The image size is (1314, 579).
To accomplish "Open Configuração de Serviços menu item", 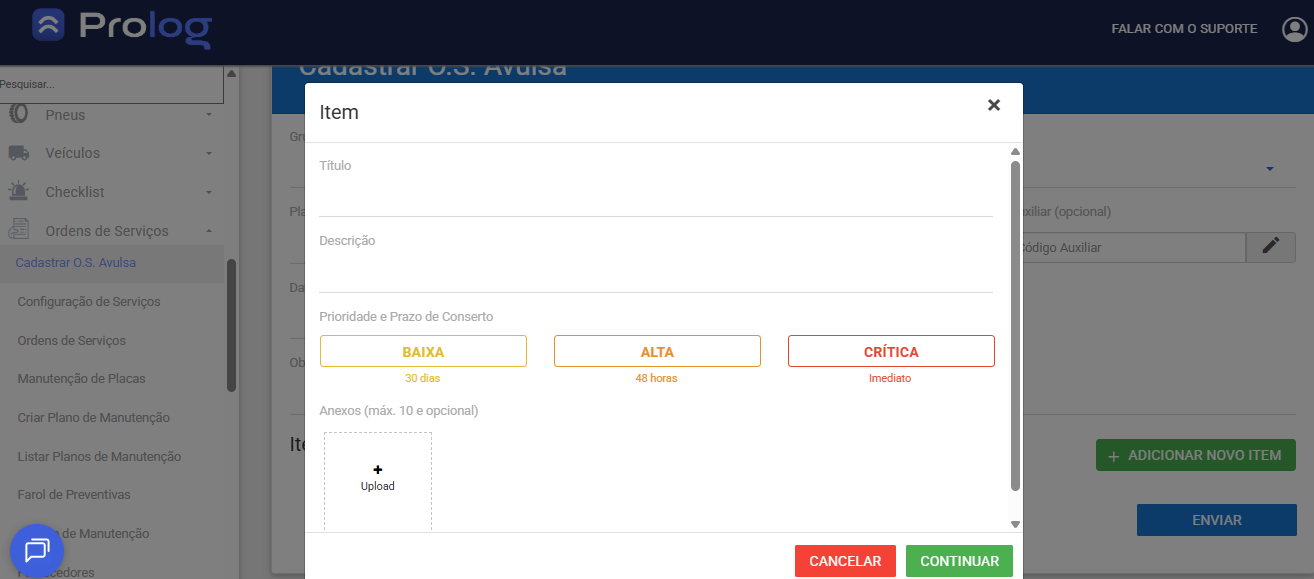I will (x=89, y=301).
